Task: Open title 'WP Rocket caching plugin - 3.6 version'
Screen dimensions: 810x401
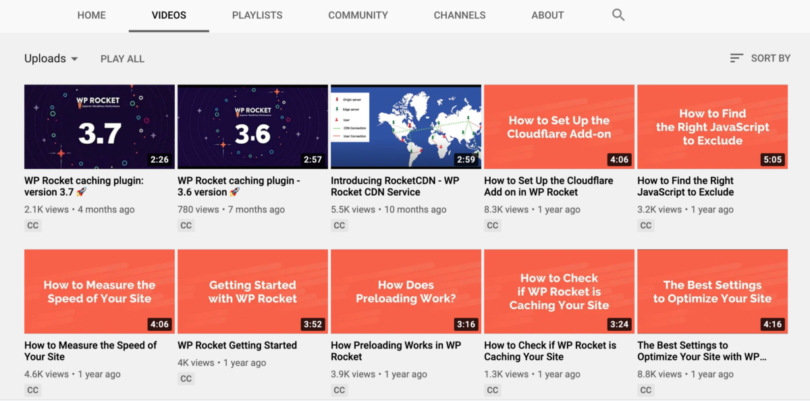Action: click(239, 187)
